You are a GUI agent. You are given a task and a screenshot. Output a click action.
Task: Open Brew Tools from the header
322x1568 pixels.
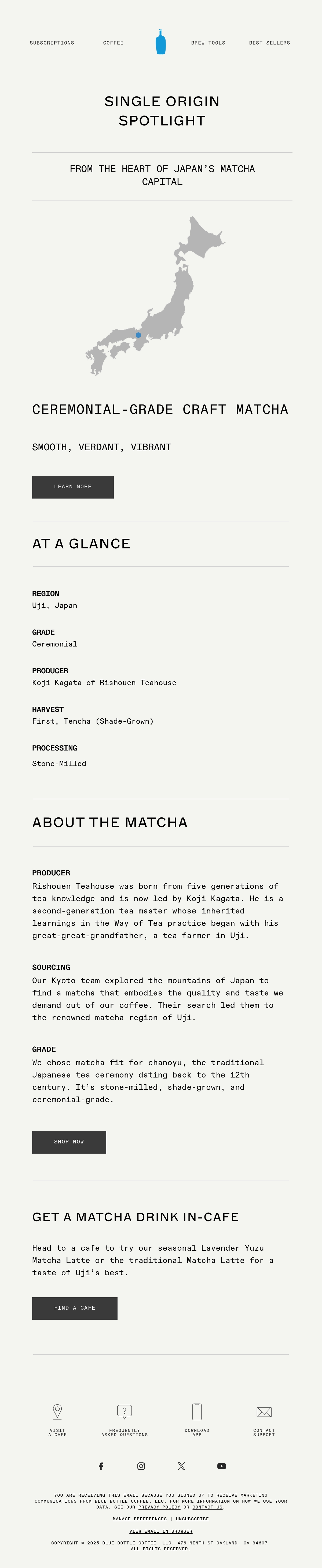click(x=208, y=43)
